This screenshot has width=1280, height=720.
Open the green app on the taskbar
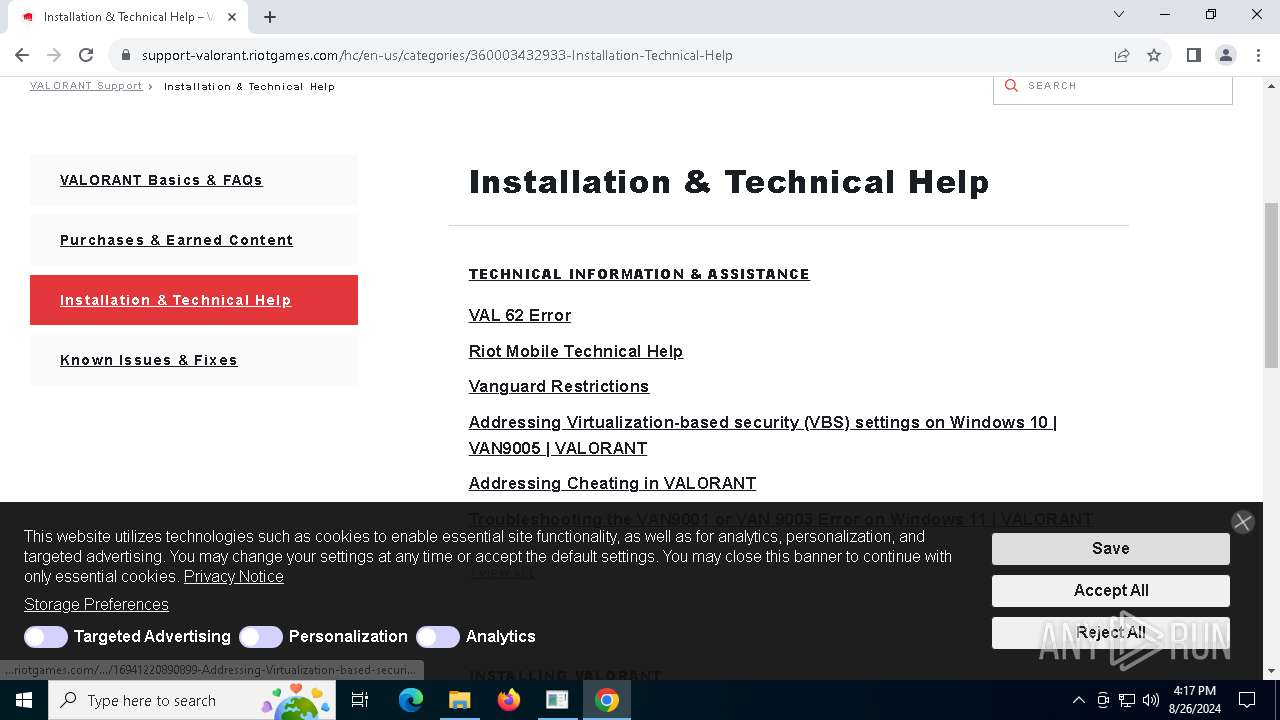pyautogui.click(x=557, y=700)
